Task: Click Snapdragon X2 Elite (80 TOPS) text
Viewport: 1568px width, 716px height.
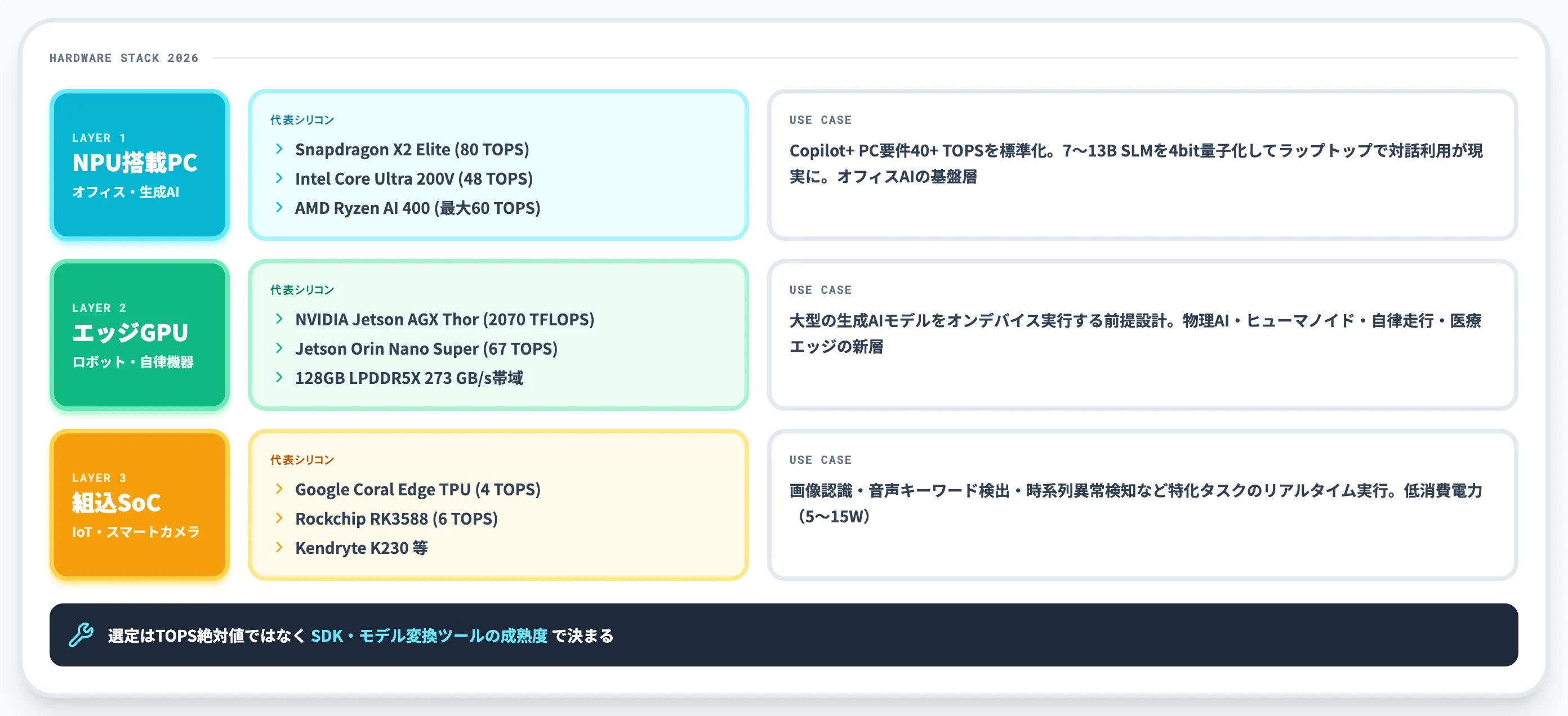Action: click(412, 150)
